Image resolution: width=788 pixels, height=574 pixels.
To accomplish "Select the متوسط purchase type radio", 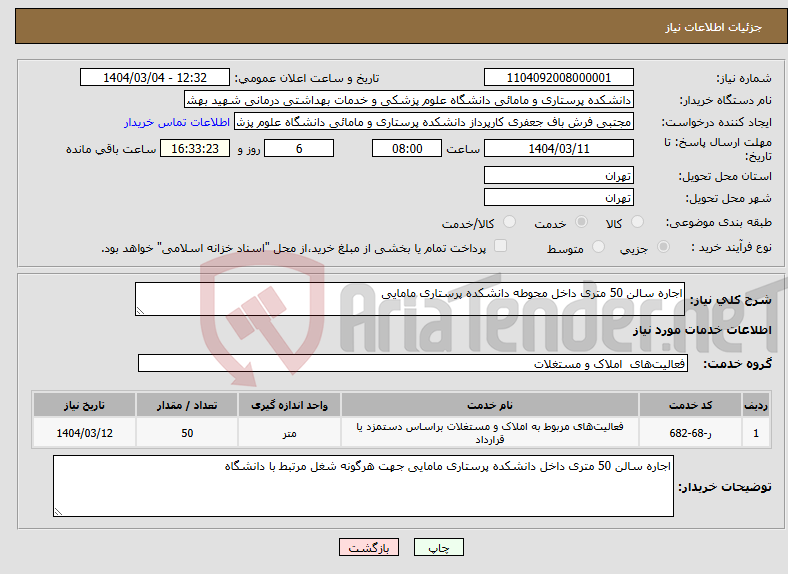I will [x=598, y=246].
